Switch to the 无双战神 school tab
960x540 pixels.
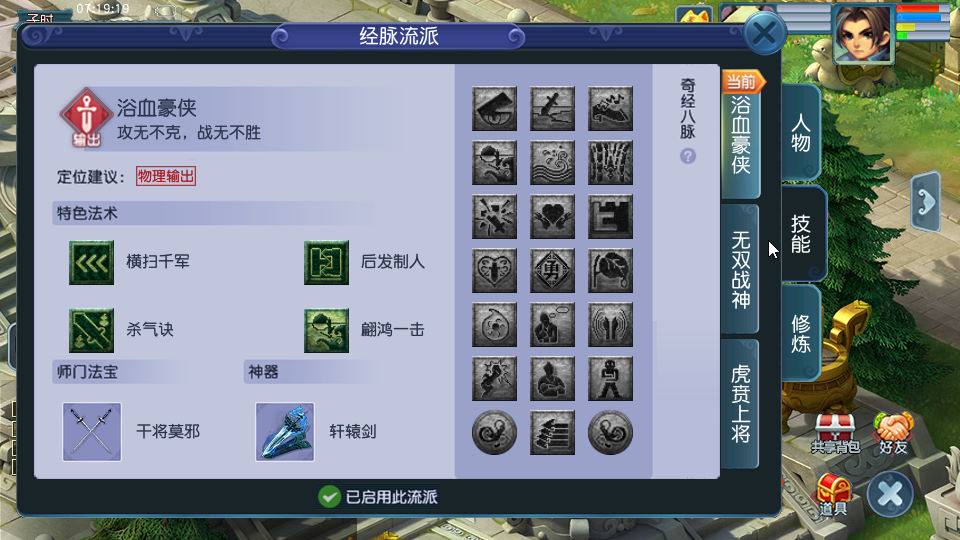tap(740, 269)
